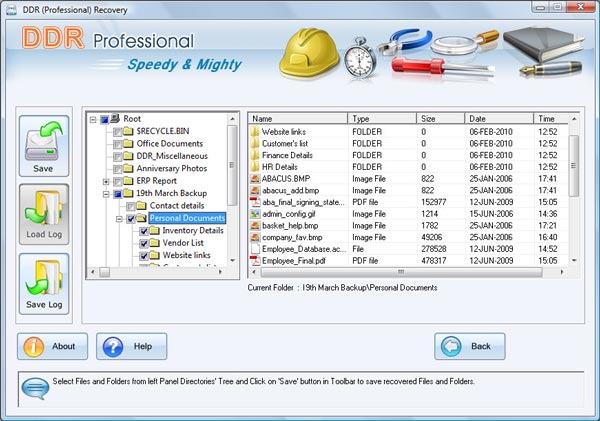Toggle the Contact details checkbox

click(x=131, y=206)
